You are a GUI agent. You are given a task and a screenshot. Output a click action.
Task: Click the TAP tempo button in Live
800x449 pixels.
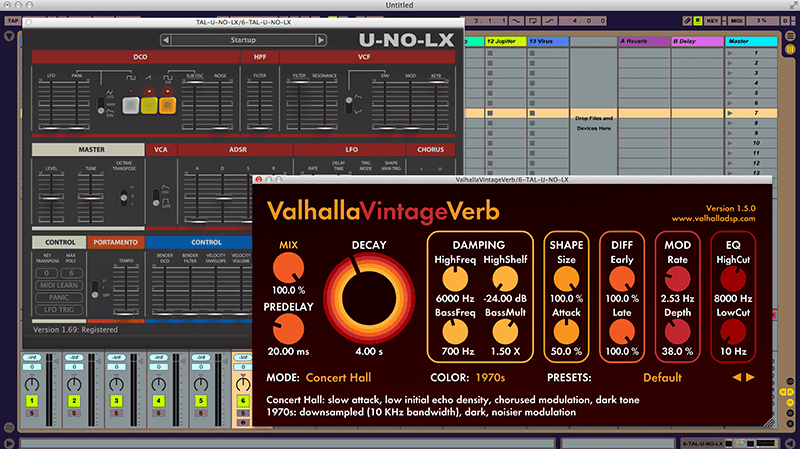pos(13,21)
